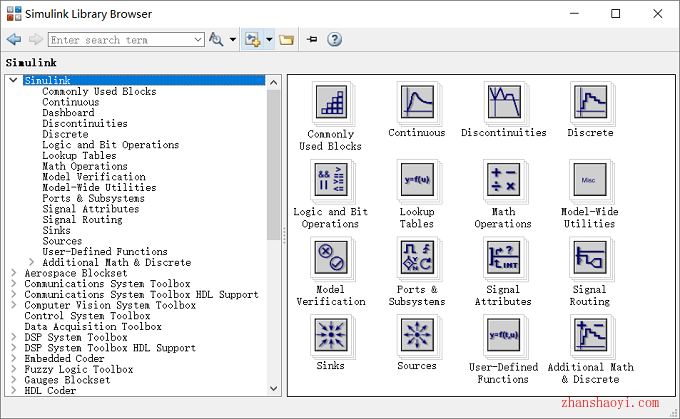
Task: Expand the Aerospace Blockset node
Action: click(13, 272)
